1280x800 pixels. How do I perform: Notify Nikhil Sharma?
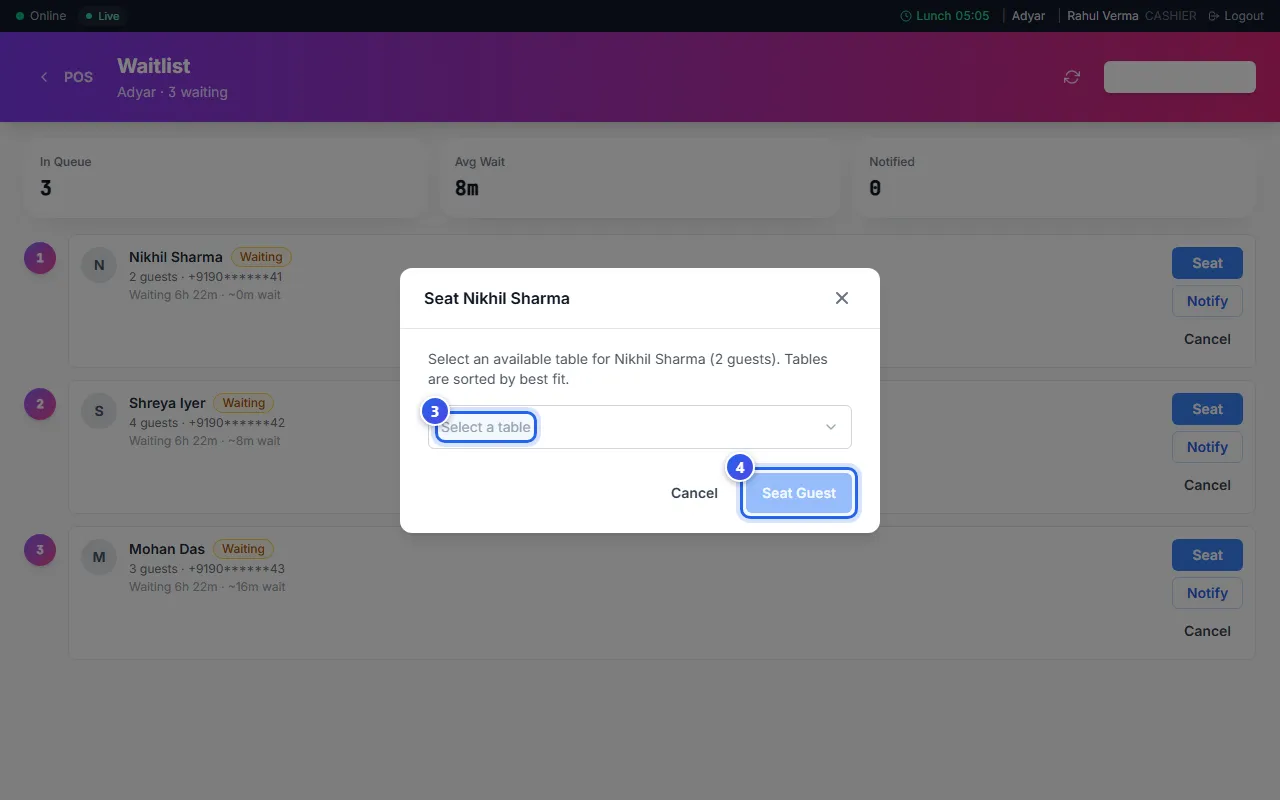[x=1207, y=301]
